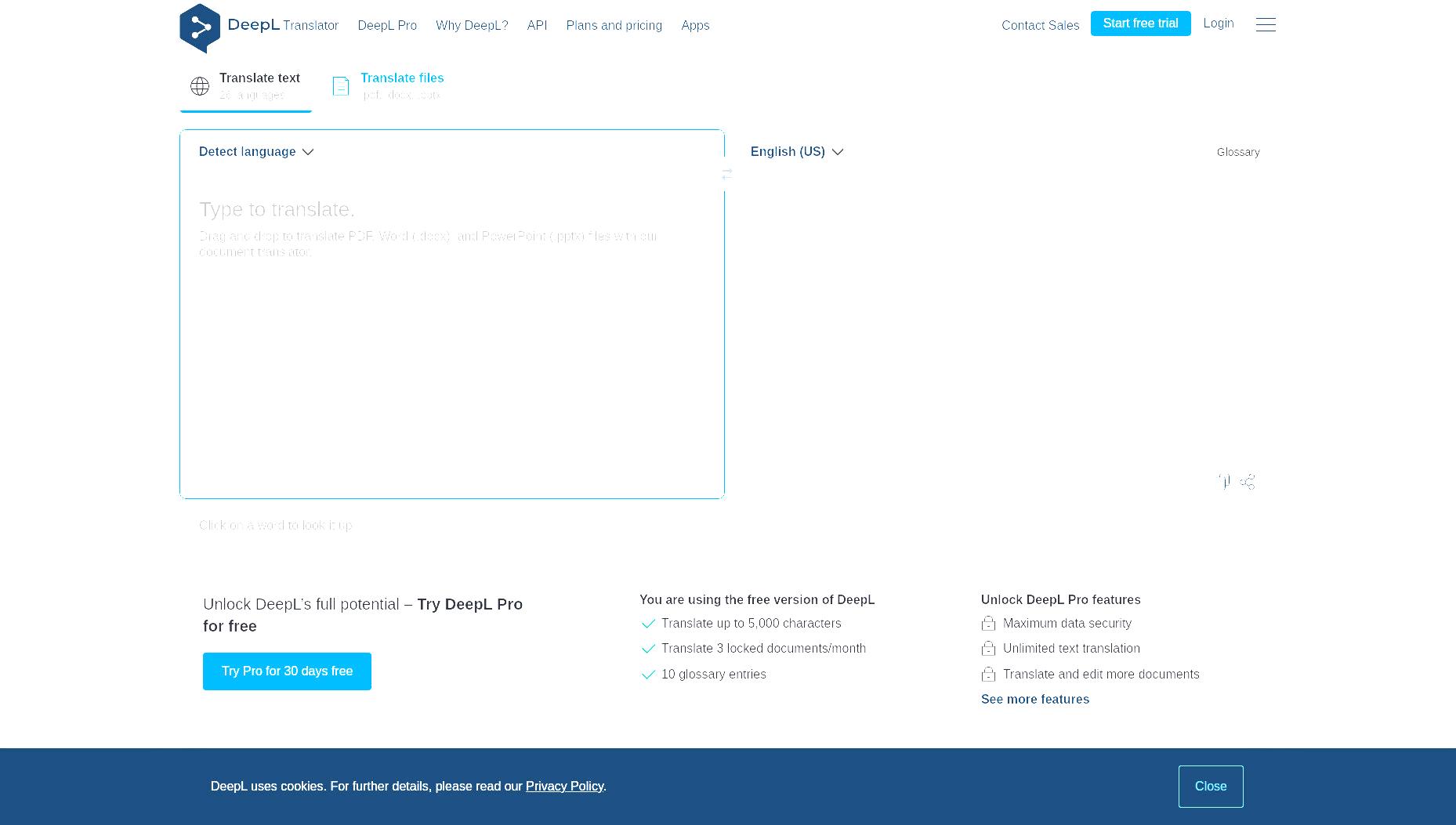Click the share translation icon

[x=1248, y=482]
